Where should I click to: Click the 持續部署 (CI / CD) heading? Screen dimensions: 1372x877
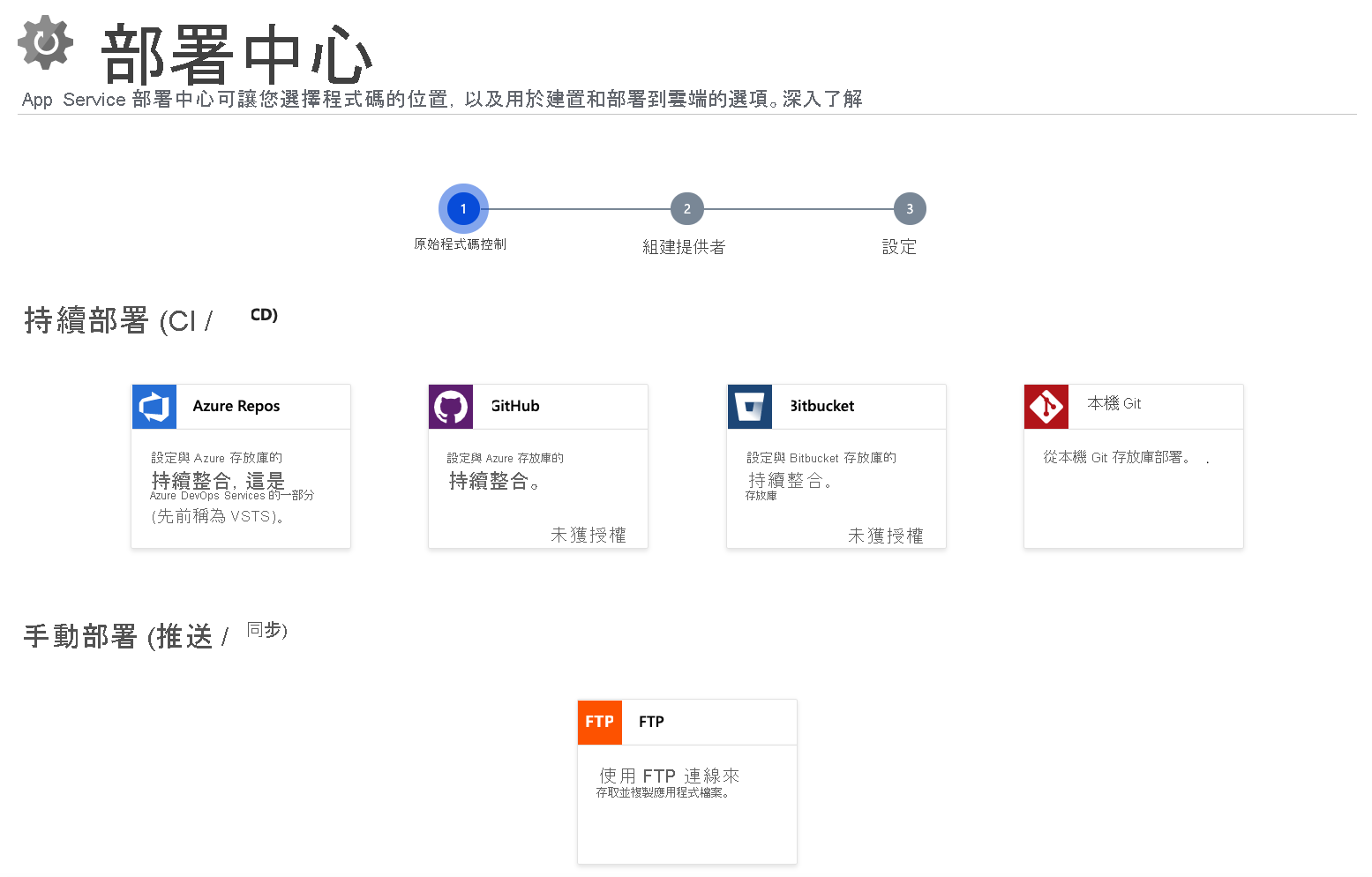pos(151,319)
